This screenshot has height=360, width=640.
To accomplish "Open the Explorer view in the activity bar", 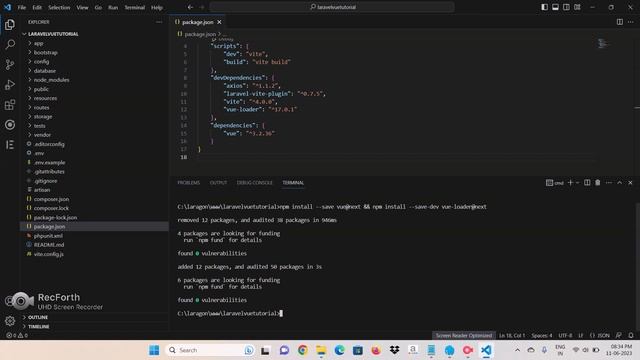I will (x=10, y=24).
